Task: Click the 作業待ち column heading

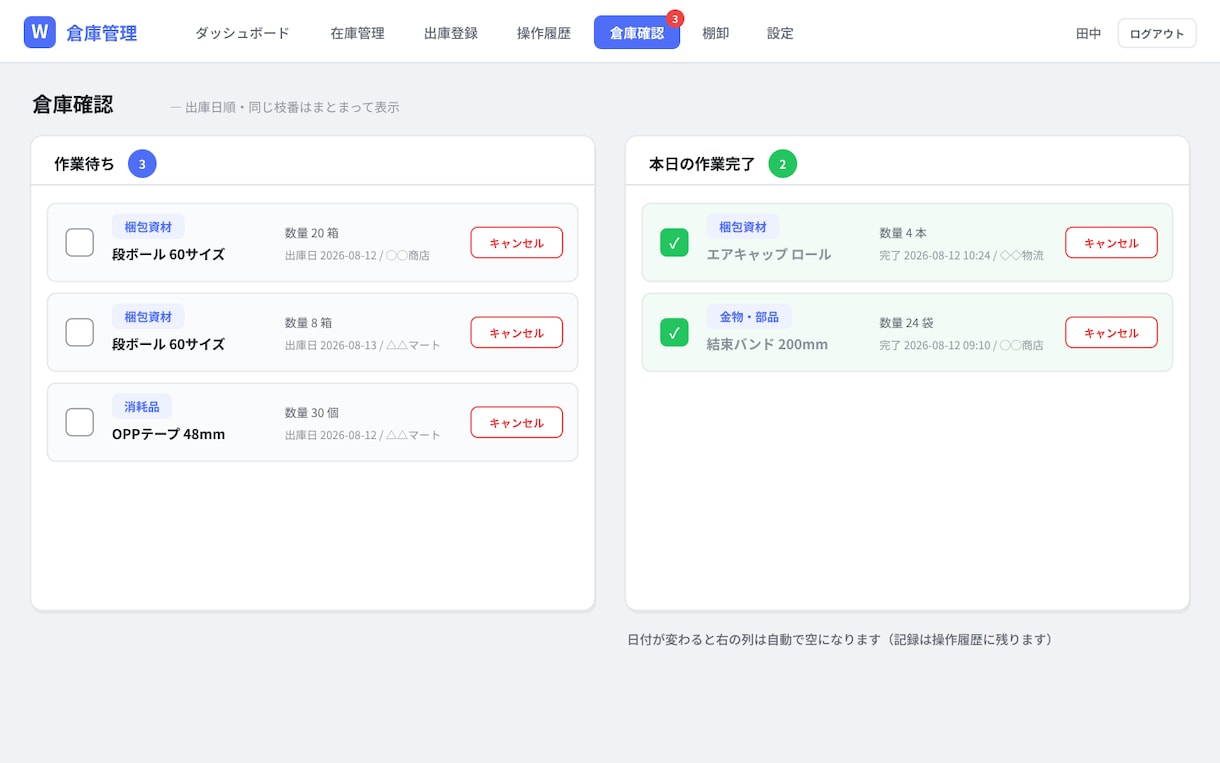Action: pos(84,163)
